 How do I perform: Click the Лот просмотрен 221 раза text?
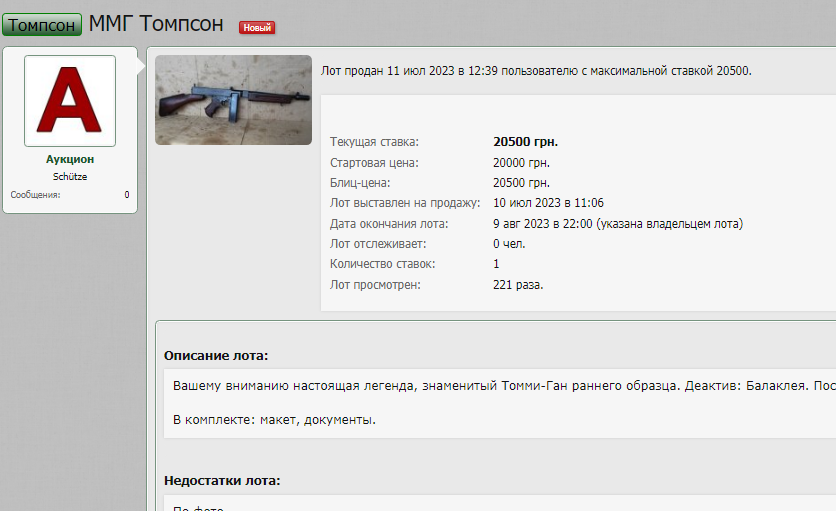[x=518, y=285]
